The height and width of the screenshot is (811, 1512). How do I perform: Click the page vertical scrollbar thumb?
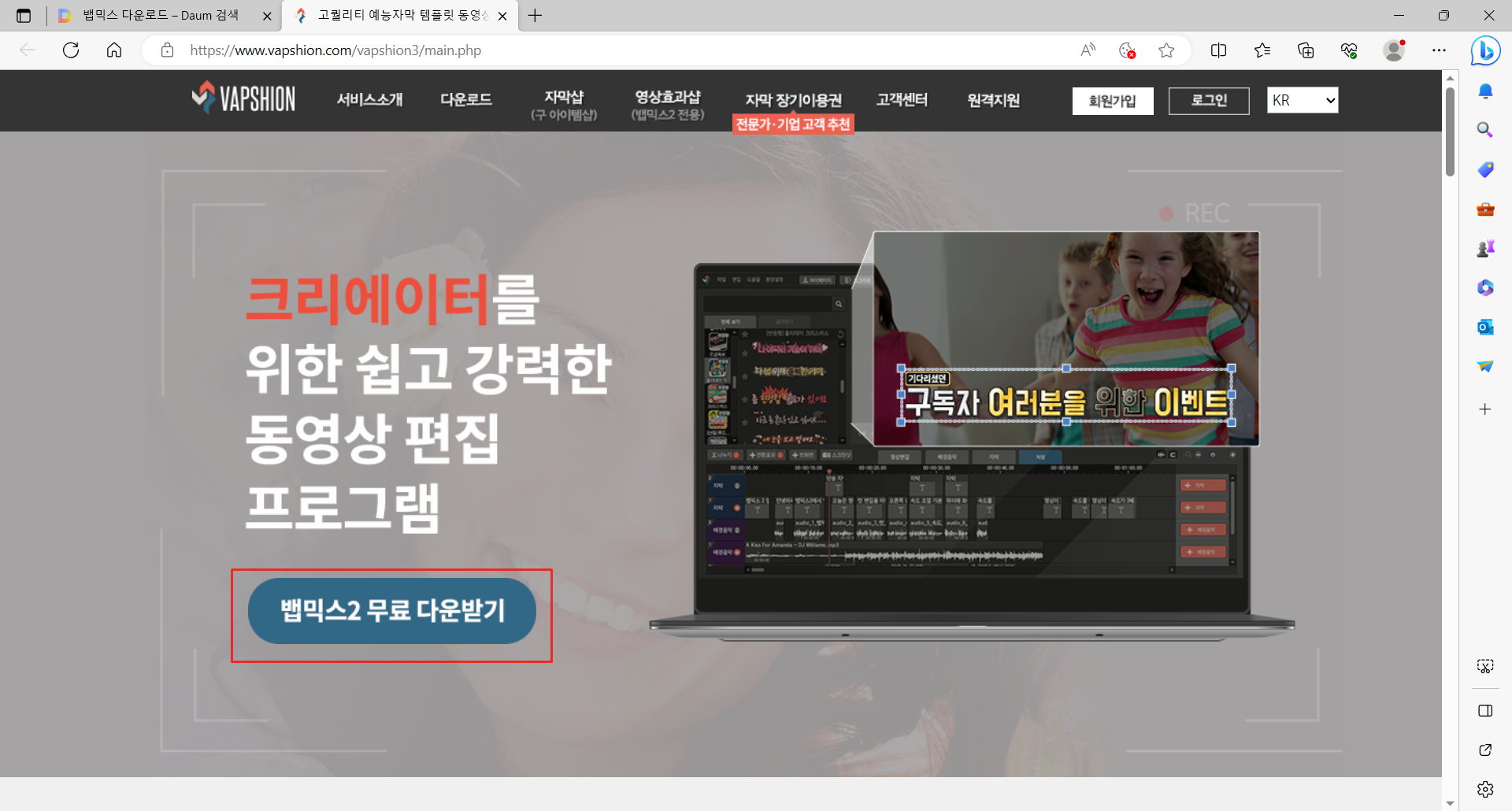(x=1450, y=131)
